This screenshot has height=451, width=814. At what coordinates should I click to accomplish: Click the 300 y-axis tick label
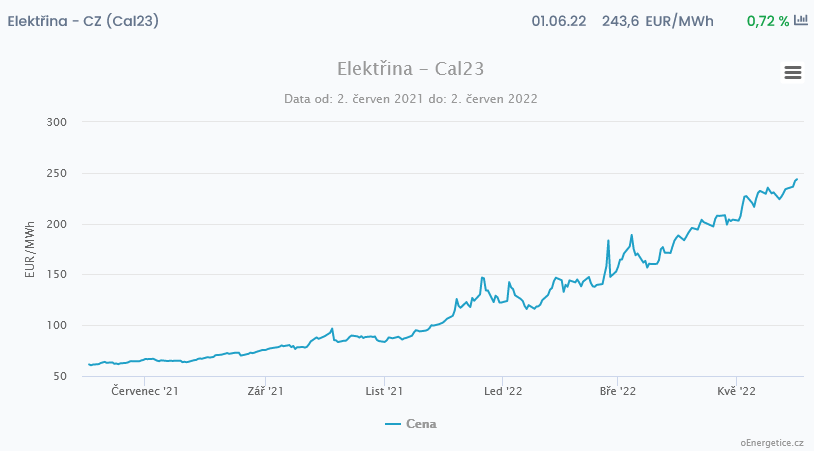[x=56, y=122]
